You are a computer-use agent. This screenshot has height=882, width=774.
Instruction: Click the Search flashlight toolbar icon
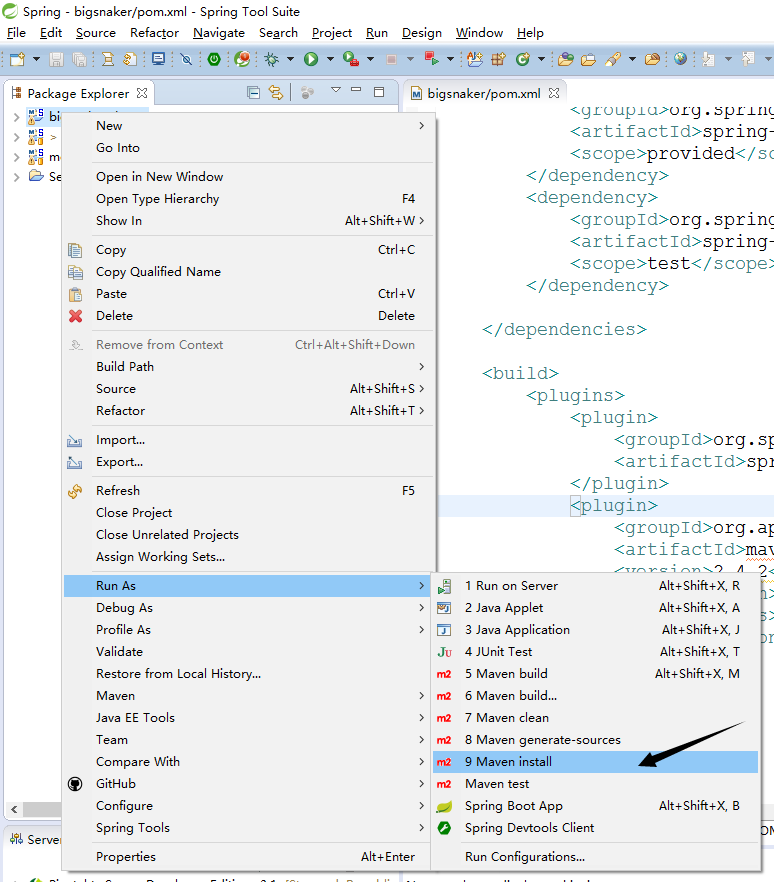[x=613, y=58]
